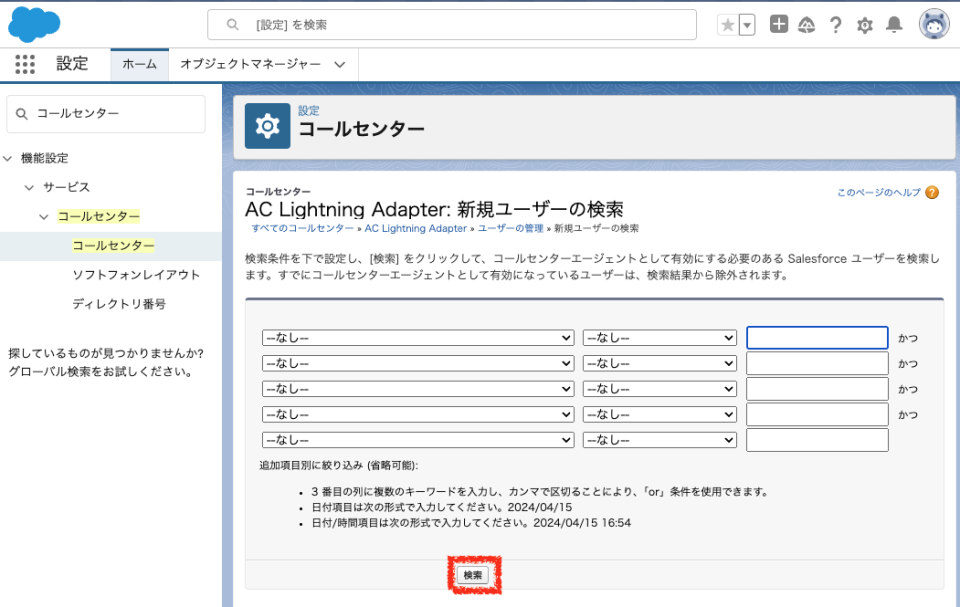The width and height of the screenshot is (960, 607).
Task: Collapse the コールセンター parent tree node
Action: pos(43,217)
